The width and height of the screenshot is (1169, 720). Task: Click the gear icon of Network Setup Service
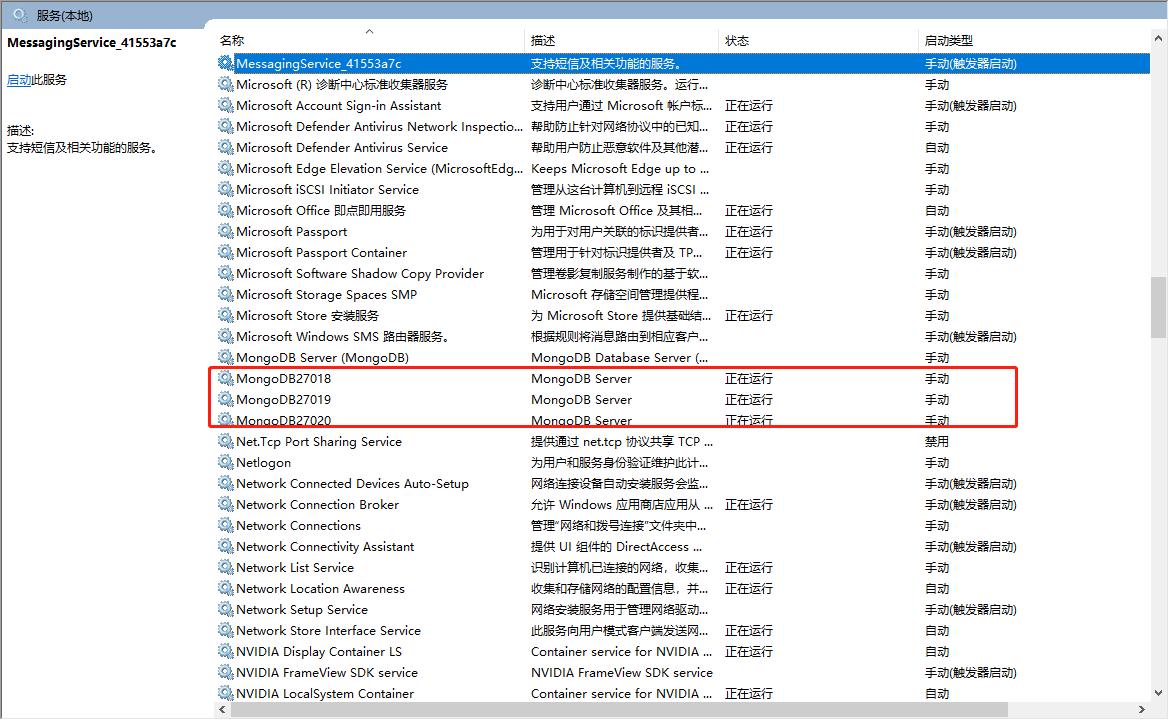tap(226, 609)
